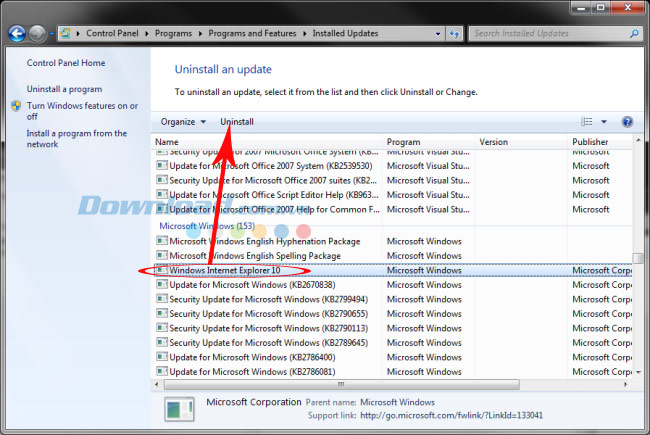The height and width of the screenshot is (435, 650).
Task: Click the shield icon beside Windows features
Action: pos(16,106)
